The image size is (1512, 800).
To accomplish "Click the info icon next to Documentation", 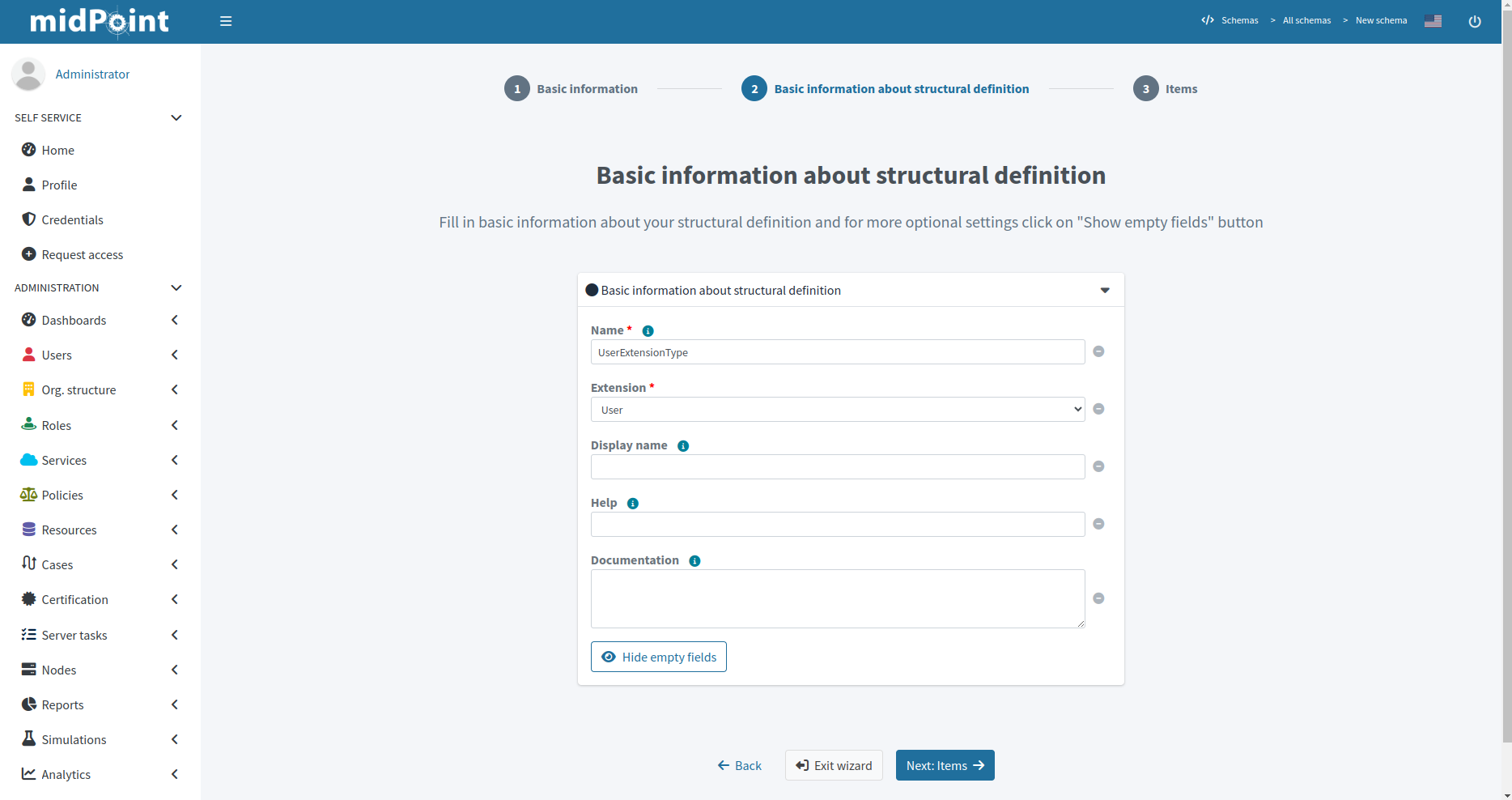I will coord(694,561).
